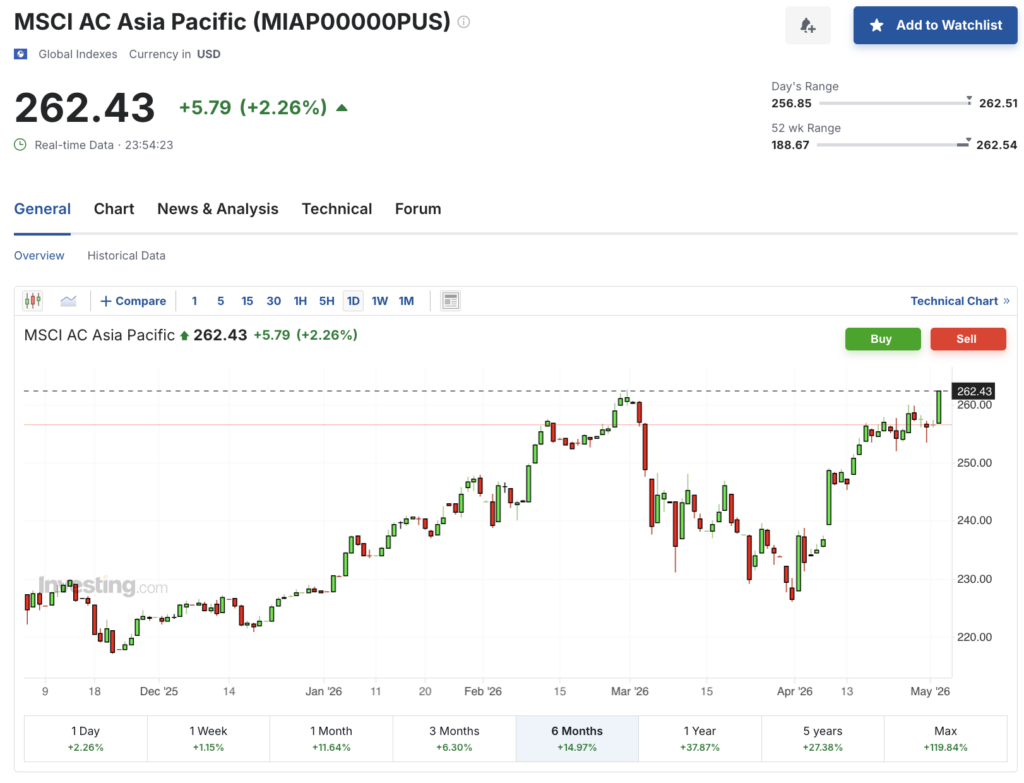
Task: Open the Global Indexes link
Action: pos(78,54)
